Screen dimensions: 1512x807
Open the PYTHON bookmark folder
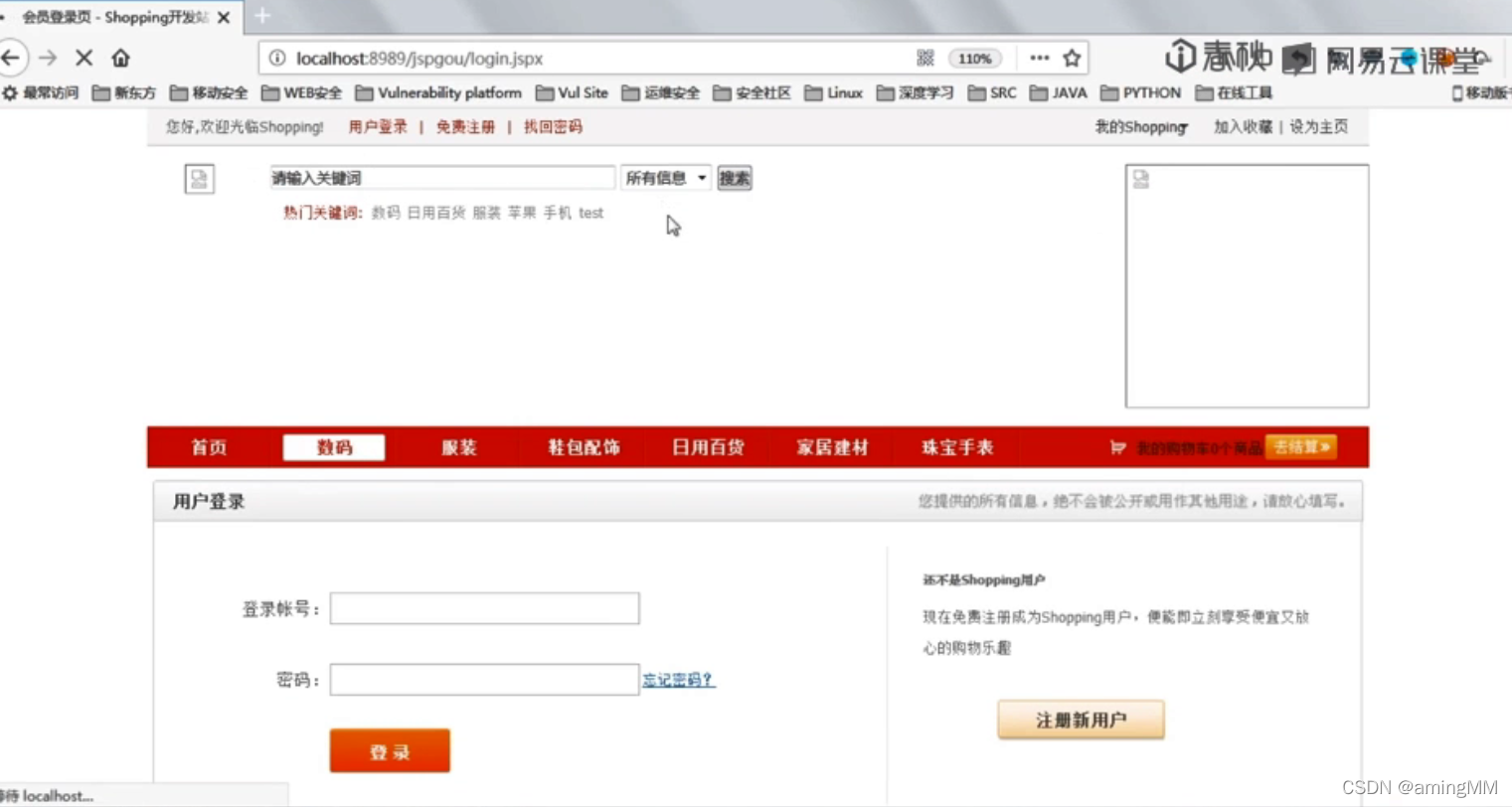coord(1141,92)
